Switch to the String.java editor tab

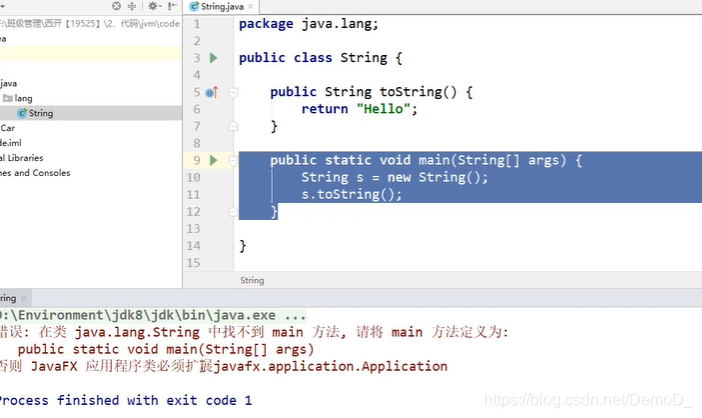point(222,6)
